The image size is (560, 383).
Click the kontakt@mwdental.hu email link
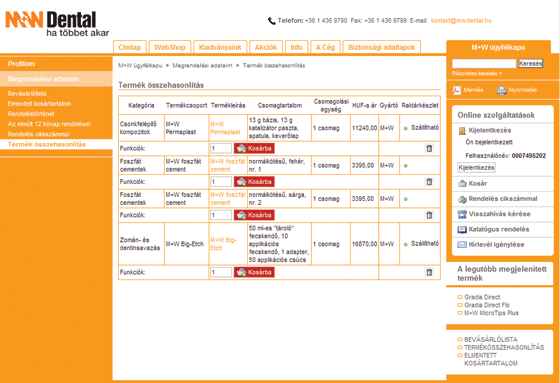[461, 21]
